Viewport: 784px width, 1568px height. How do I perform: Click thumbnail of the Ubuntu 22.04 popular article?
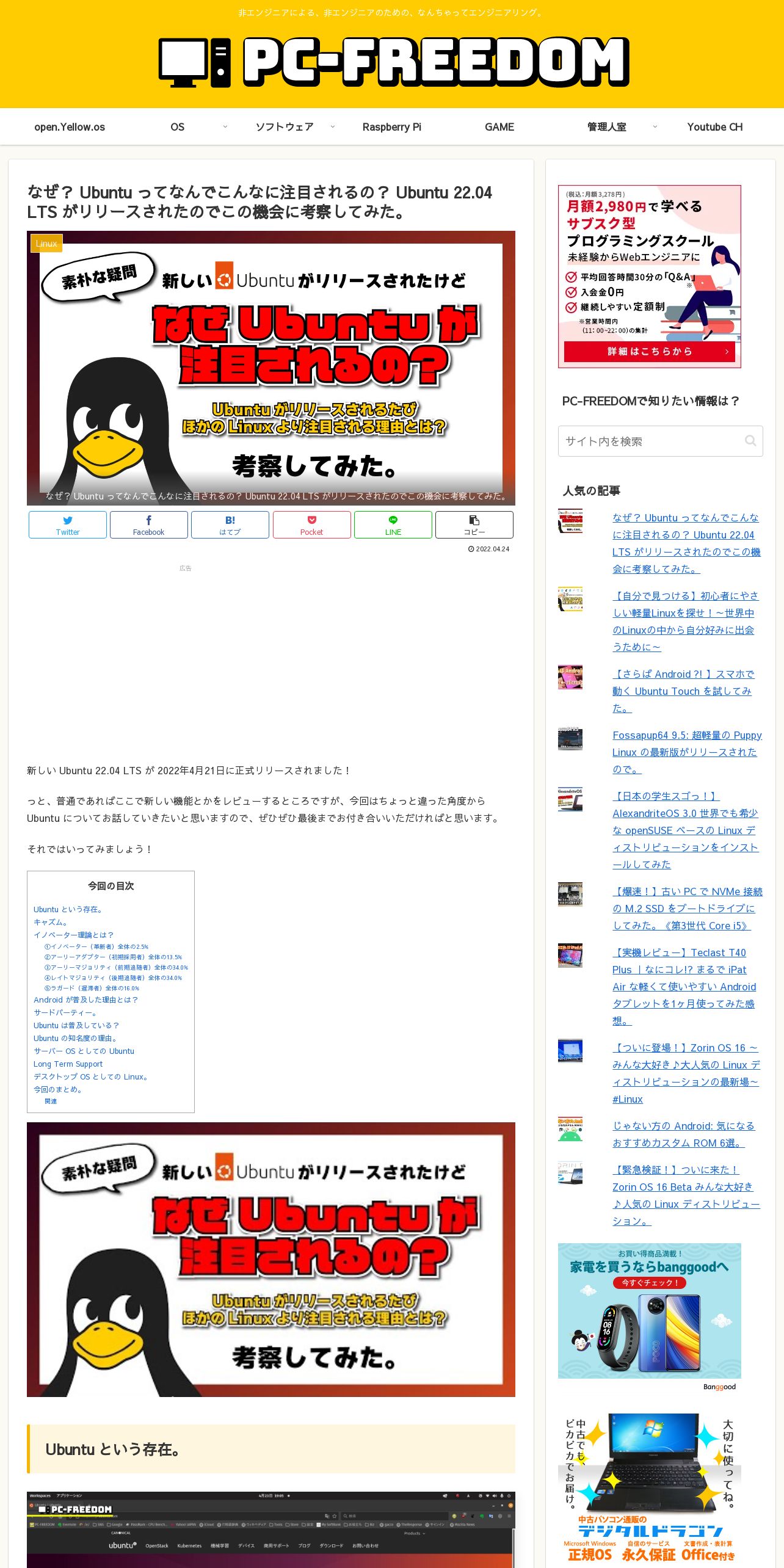tap(570, 521)
